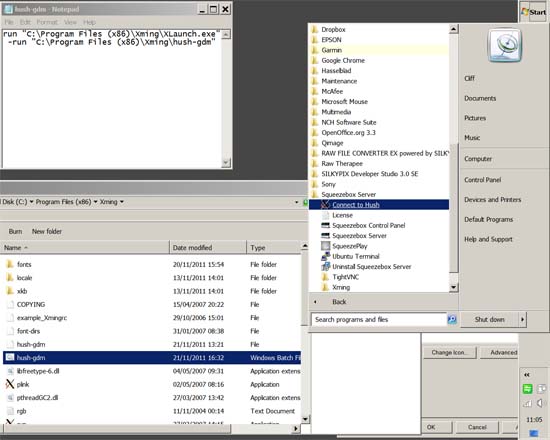Open the Hasselblad program folder
The height and width of the screenshot is (440, 550).
coord(336,71)
